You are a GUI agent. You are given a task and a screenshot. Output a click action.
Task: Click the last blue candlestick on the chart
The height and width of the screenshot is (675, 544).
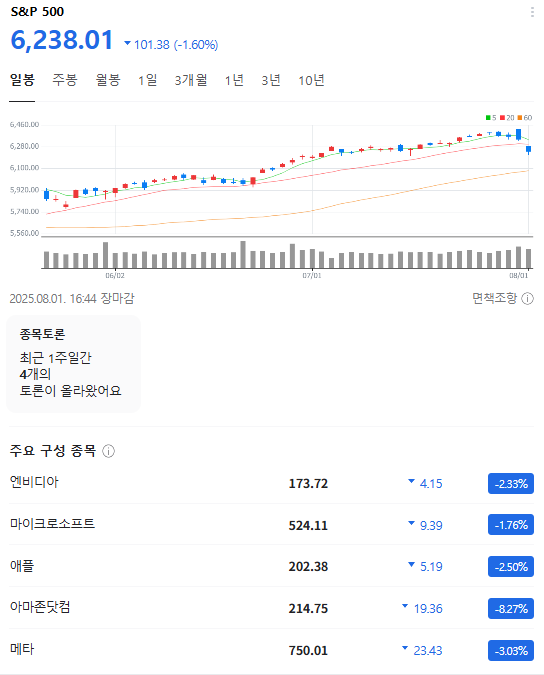click(529, 149)
